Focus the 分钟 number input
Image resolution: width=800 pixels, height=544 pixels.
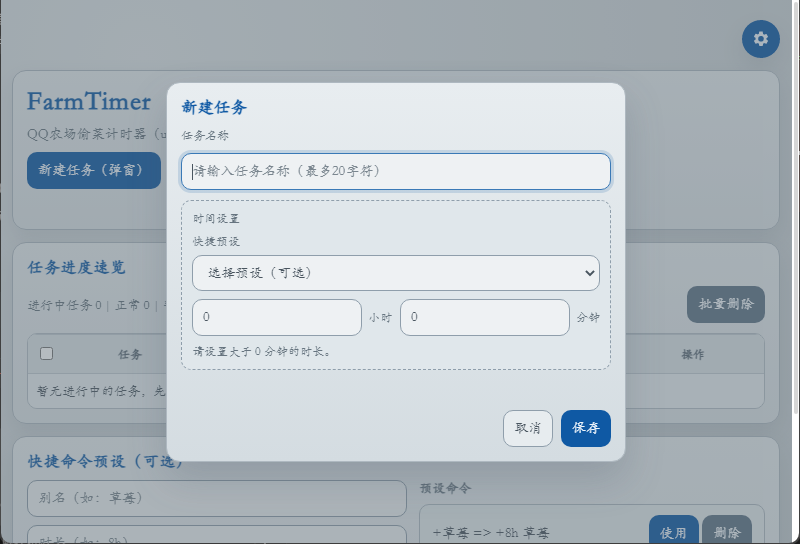tap(485, 317)
